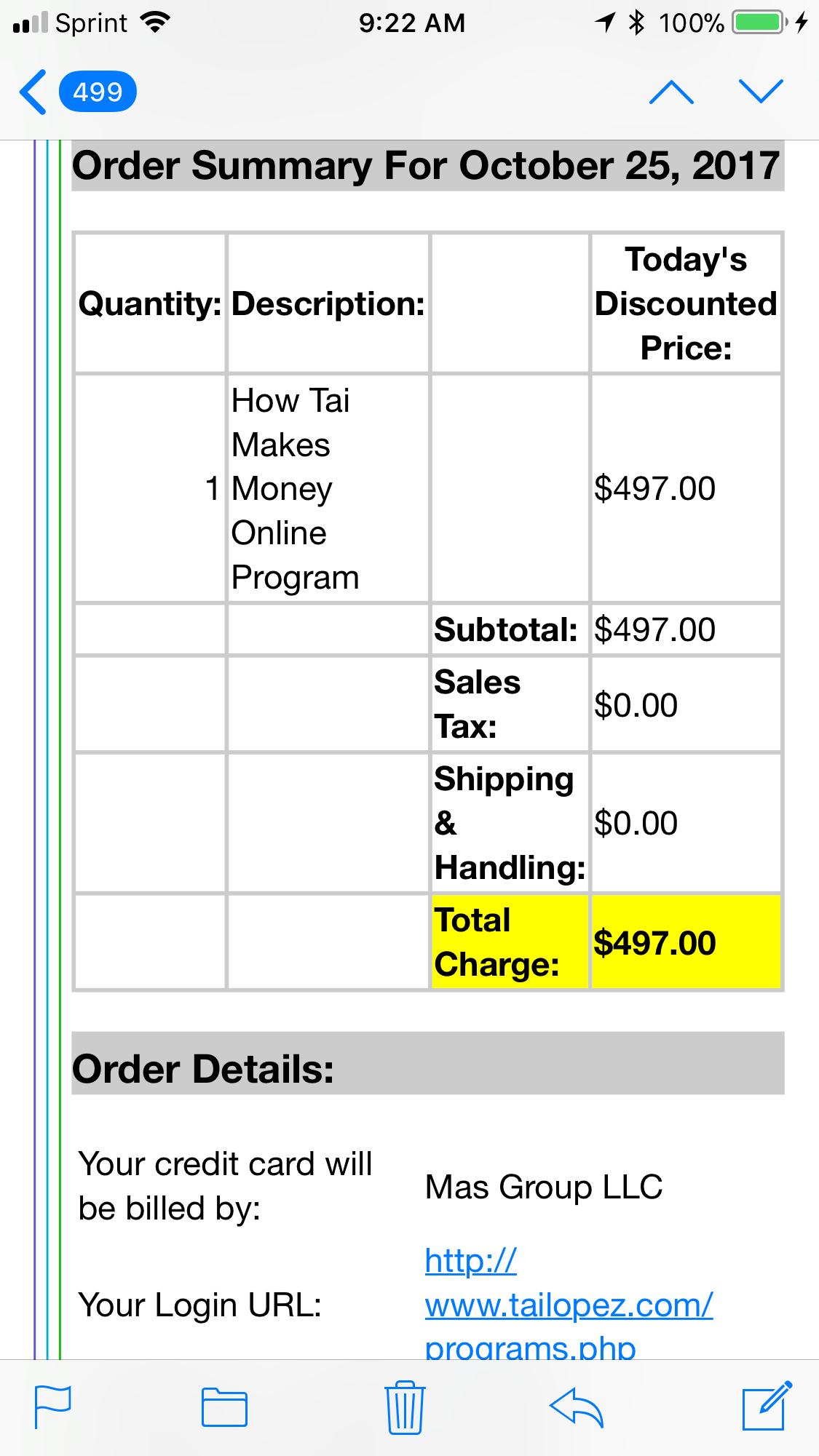
Task: Flag this email with flag icon
Action: (x=53, y=1407)
